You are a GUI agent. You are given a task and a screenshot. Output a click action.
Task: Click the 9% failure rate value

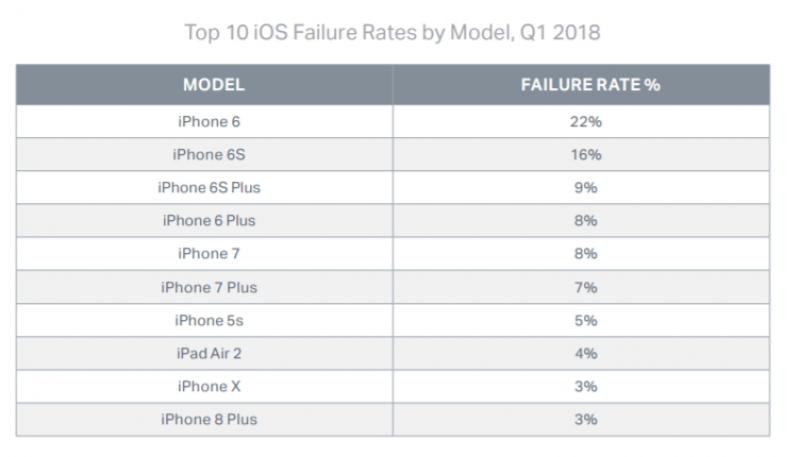click(x=587, y=188)
